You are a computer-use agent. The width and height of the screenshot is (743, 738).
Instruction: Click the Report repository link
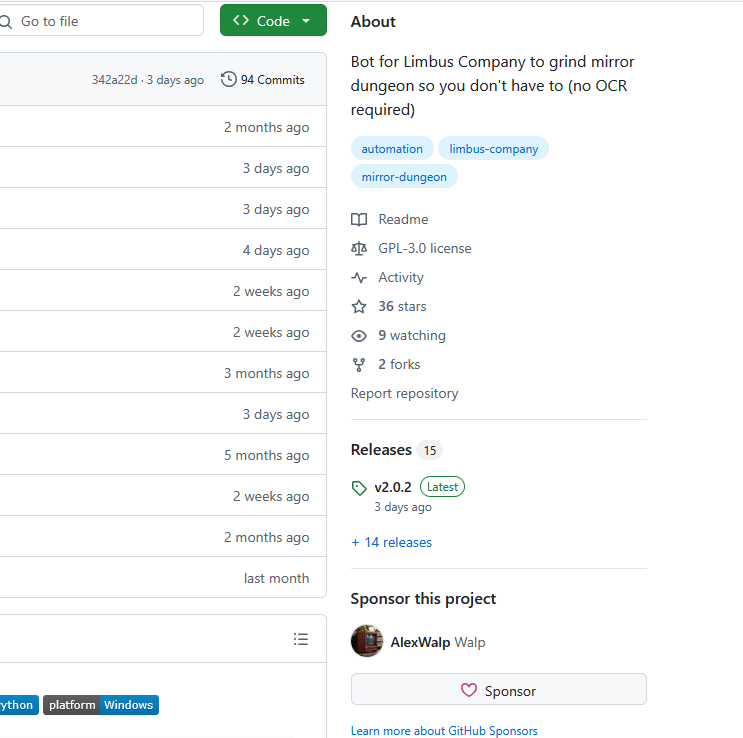[x=404, y=393]
